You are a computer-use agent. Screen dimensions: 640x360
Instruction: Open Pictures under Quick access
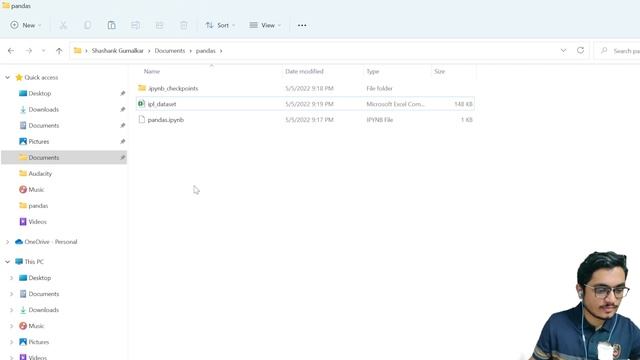39,141
